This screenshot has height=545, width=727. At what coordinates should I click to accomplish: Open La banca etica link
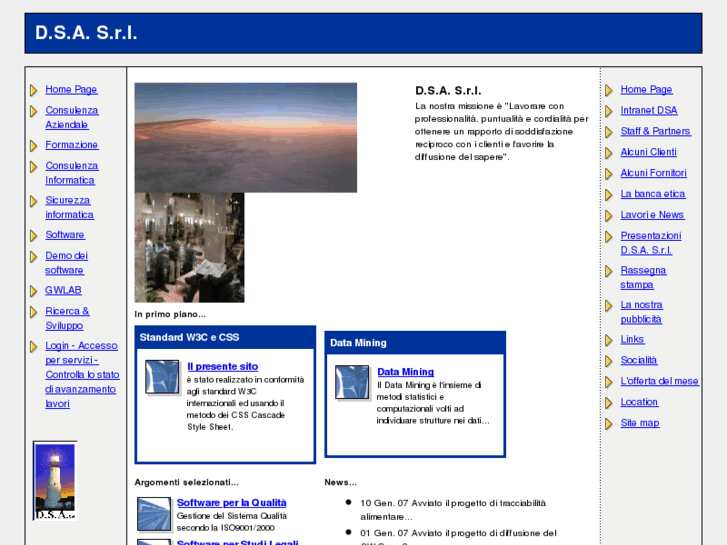click(x=653, y=194)
